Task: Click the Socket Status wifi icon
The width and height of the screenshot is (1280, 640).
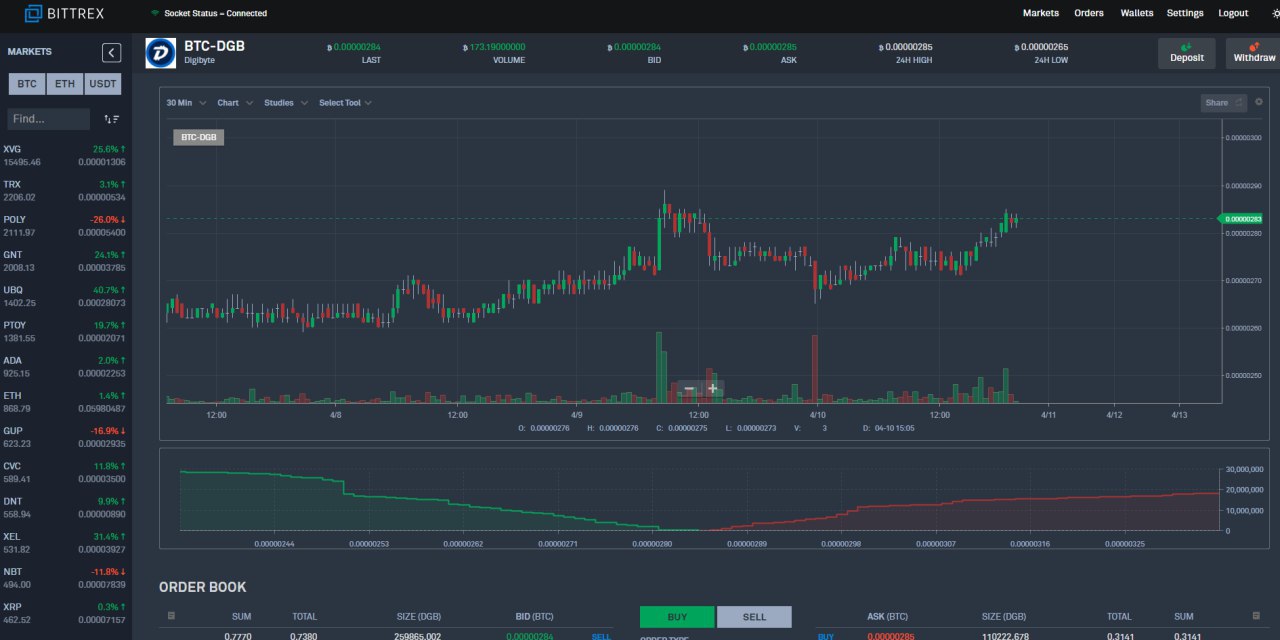Action: pyautogui.click(x=155, y=13)
